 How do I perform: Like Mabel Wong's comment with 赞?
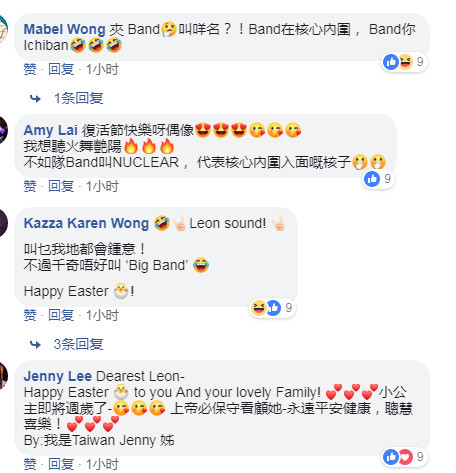[x=30, y=69]
